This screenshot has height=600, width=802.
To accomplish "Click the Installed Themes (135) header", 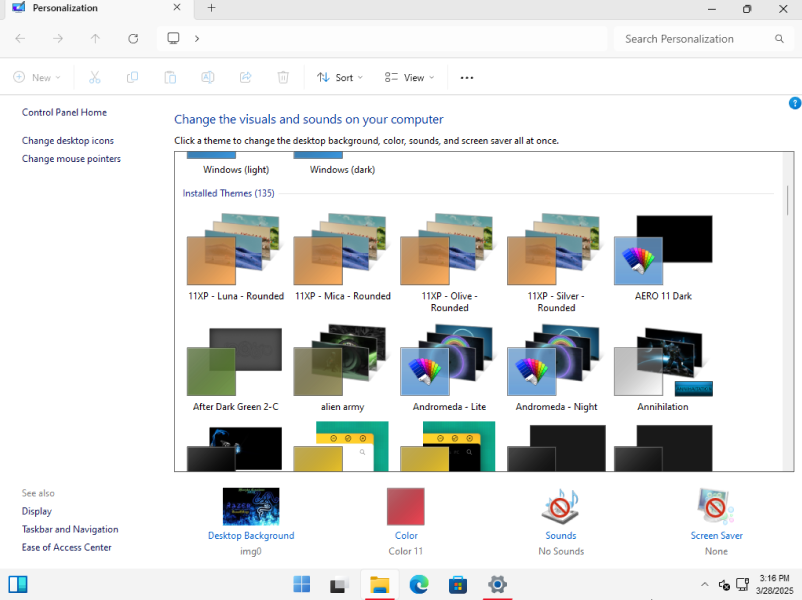I will 229,193.
